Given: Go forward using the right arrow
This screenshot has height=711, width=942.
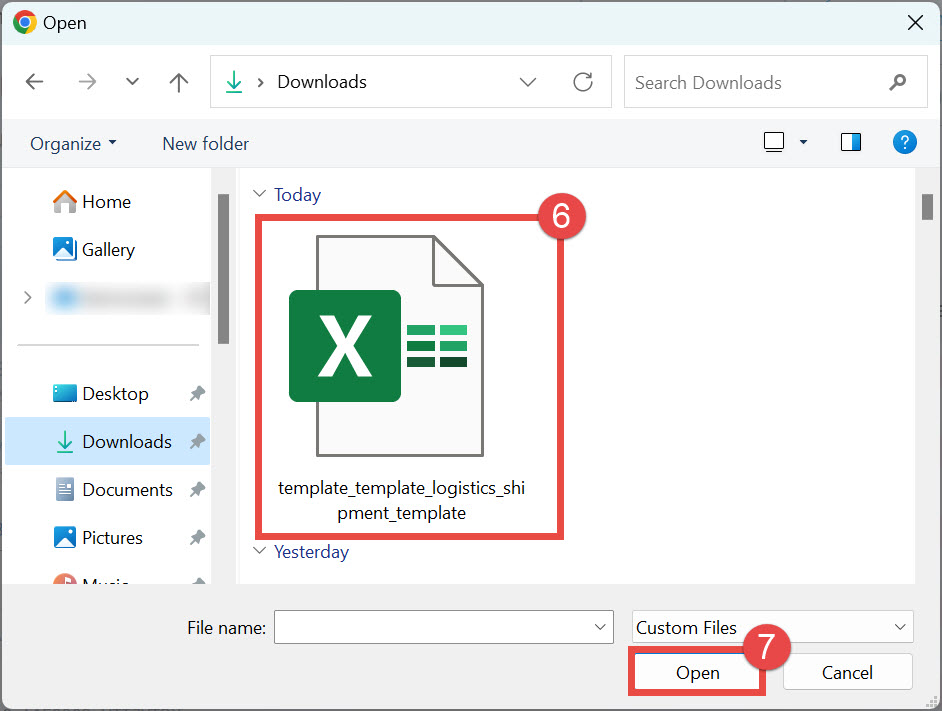Looking at the screenshot, I should [87, 82].
